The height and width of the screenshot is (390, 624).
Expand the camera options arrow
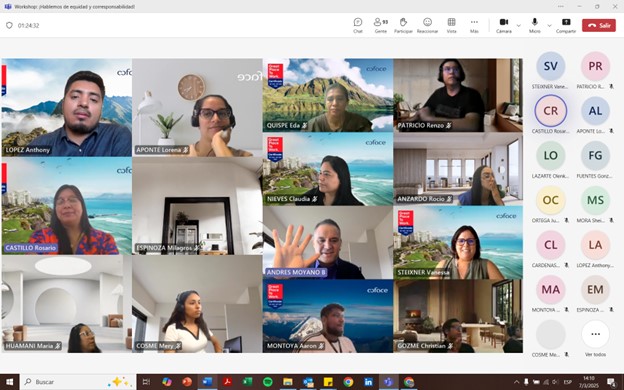click(x=519, y=25)
